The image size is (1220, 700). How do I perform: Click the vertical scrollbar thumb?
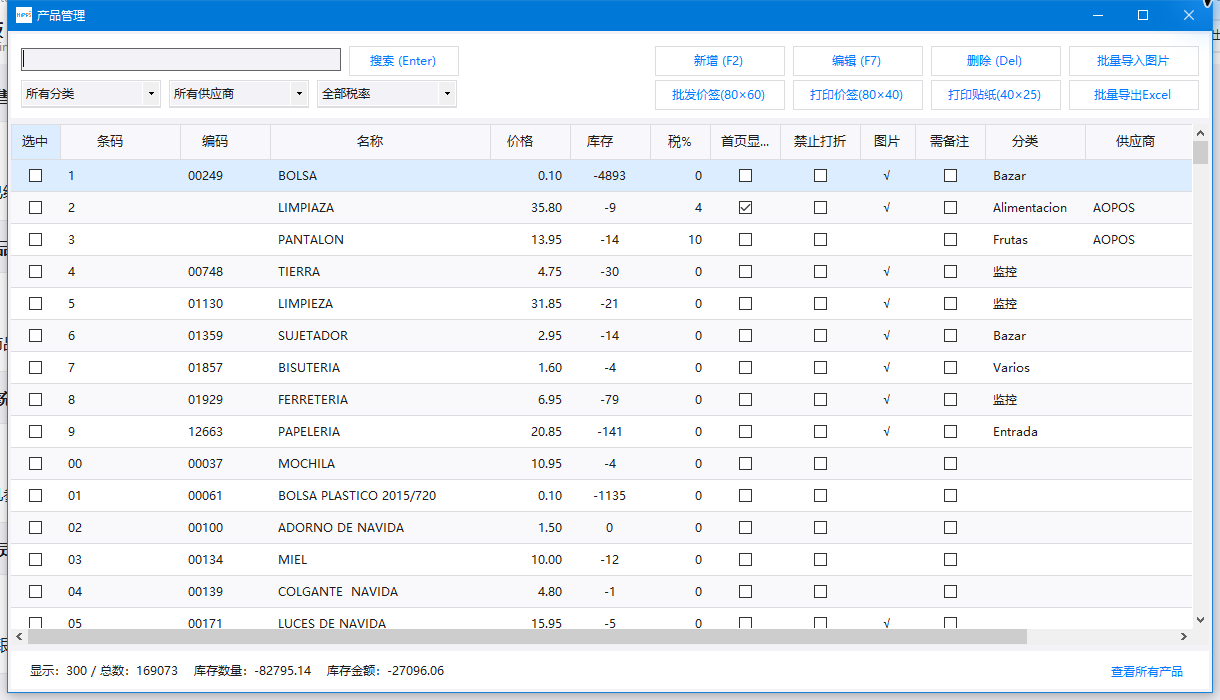coord(1200,152)
